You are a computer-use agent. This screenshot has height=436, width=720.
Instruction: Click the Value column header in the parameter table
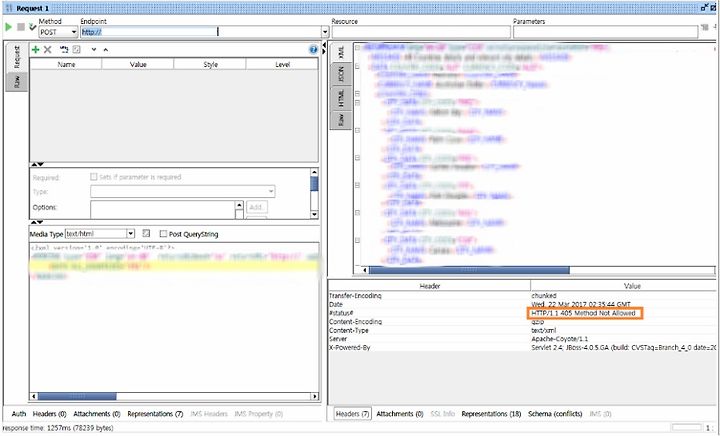[x=138, y=64]
